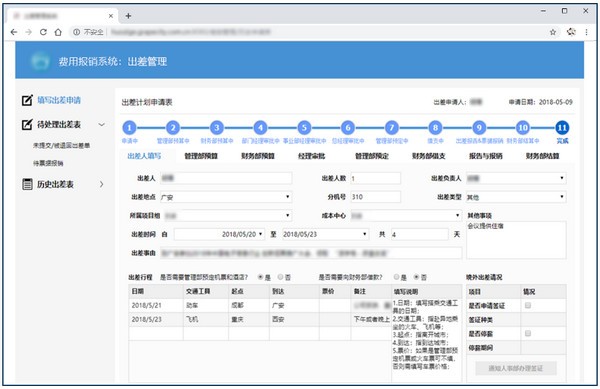Image resolution: width=600 pixels, height=389 pixels.
Task: Select step 2 circle in progress bar
Action: (173, 128)
